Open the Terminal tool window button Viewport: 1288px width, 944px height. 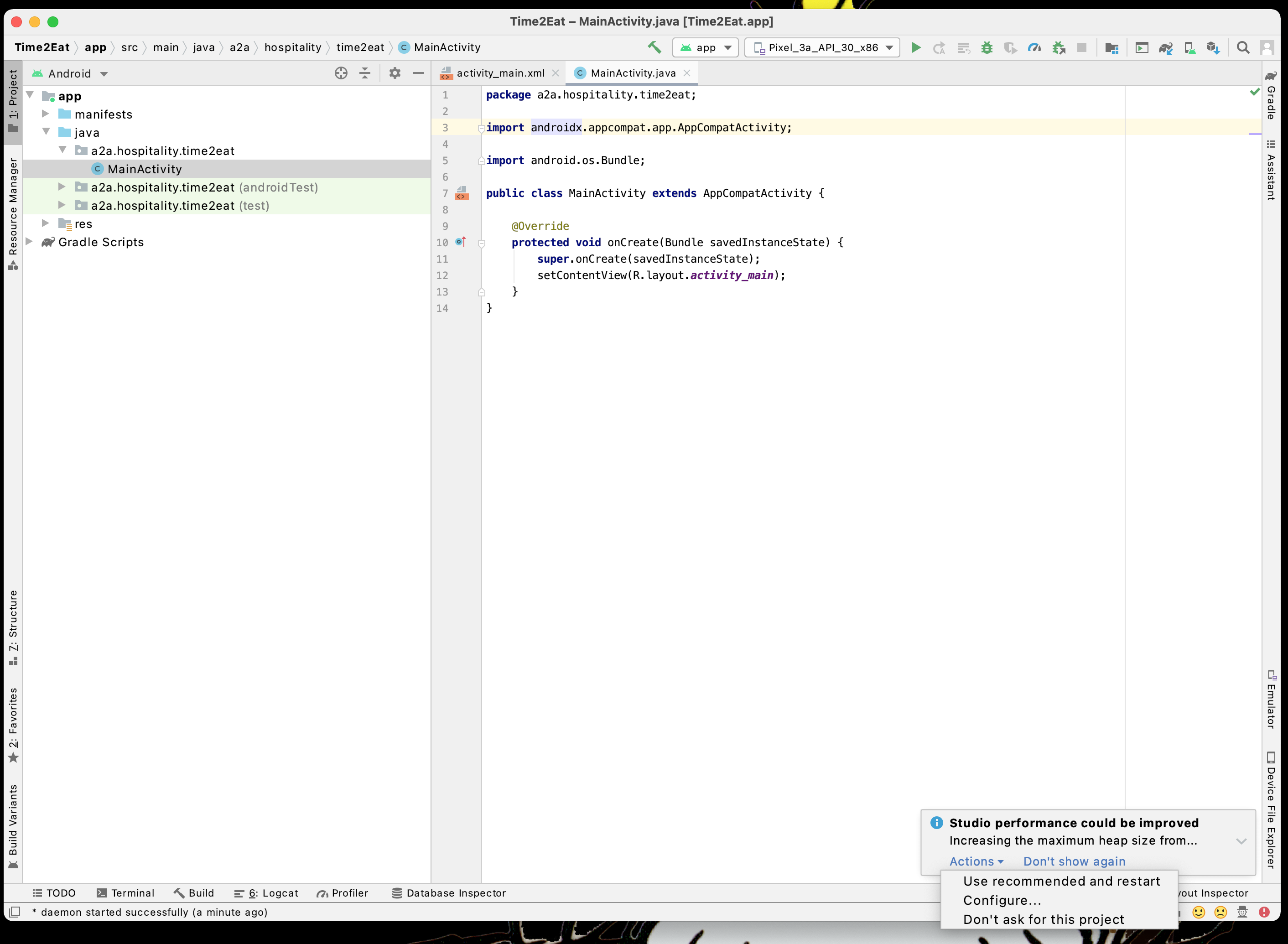[x=126, y=893]
